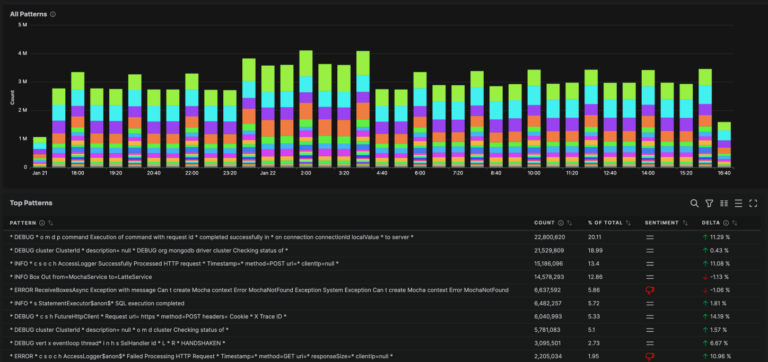The width and height of the screenshot is (768, 362).
Task: Open the column chooser grid icon
Action: [x=724, y=203]
